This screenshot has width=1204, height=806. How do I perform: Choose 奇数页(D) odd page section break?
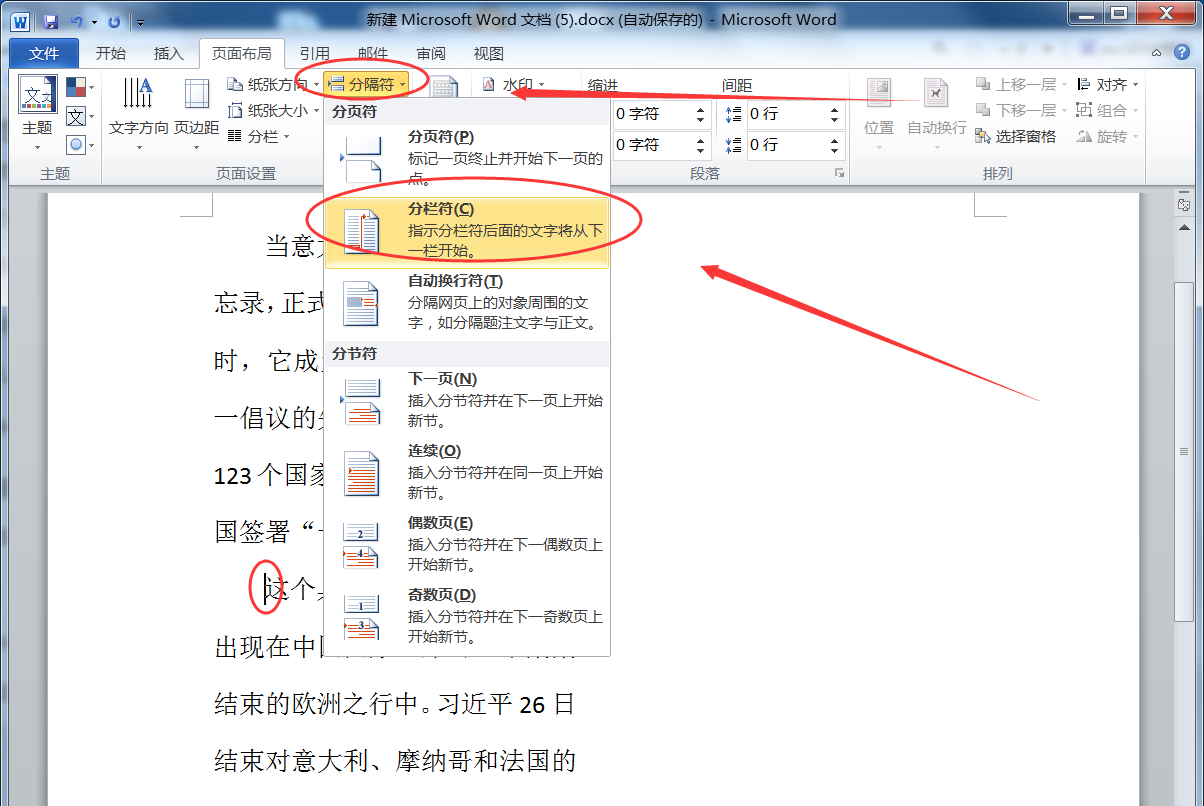pyautogui.click(x=467, y=616)
